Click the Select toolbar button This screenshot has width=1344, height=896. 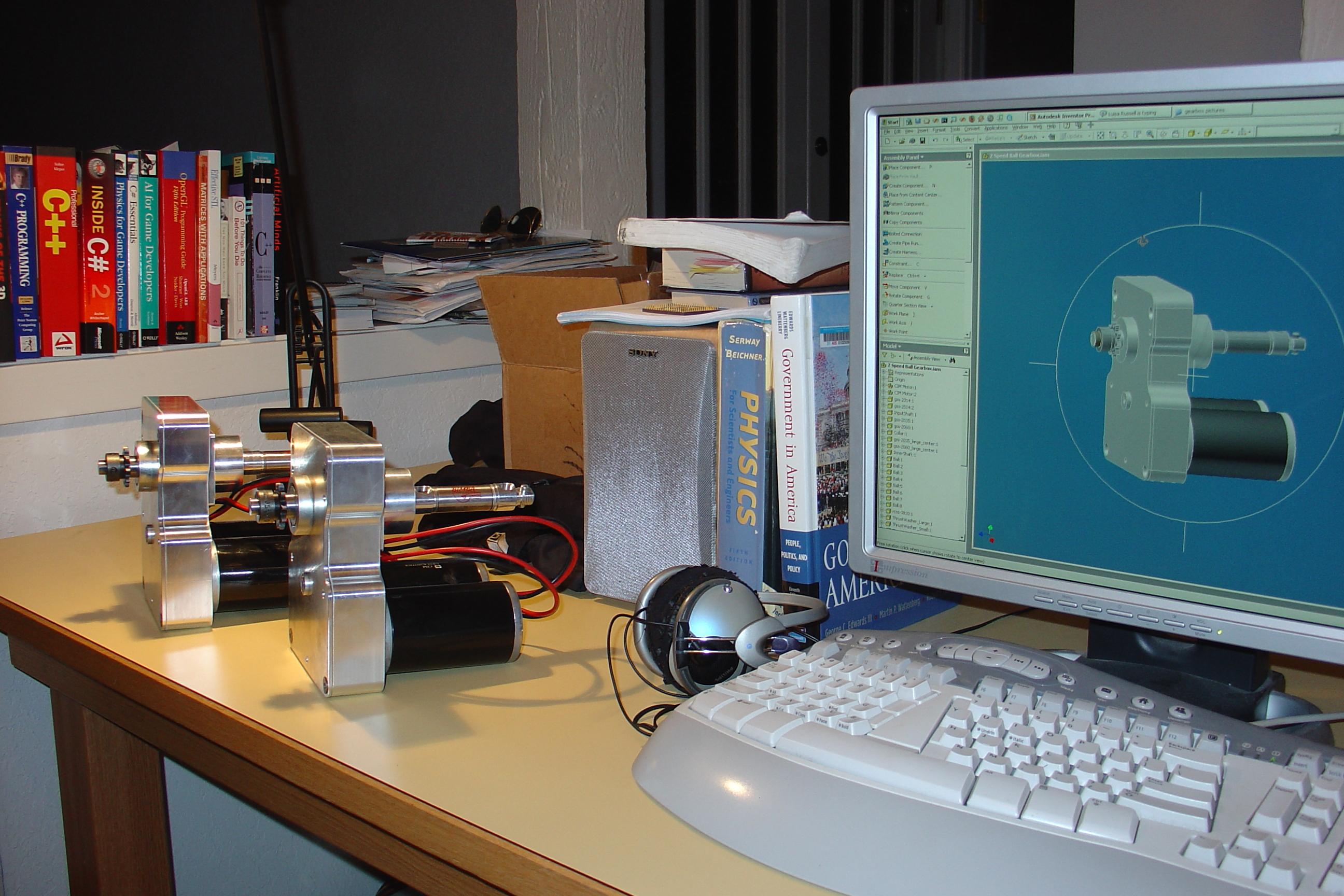pos(965,139)
